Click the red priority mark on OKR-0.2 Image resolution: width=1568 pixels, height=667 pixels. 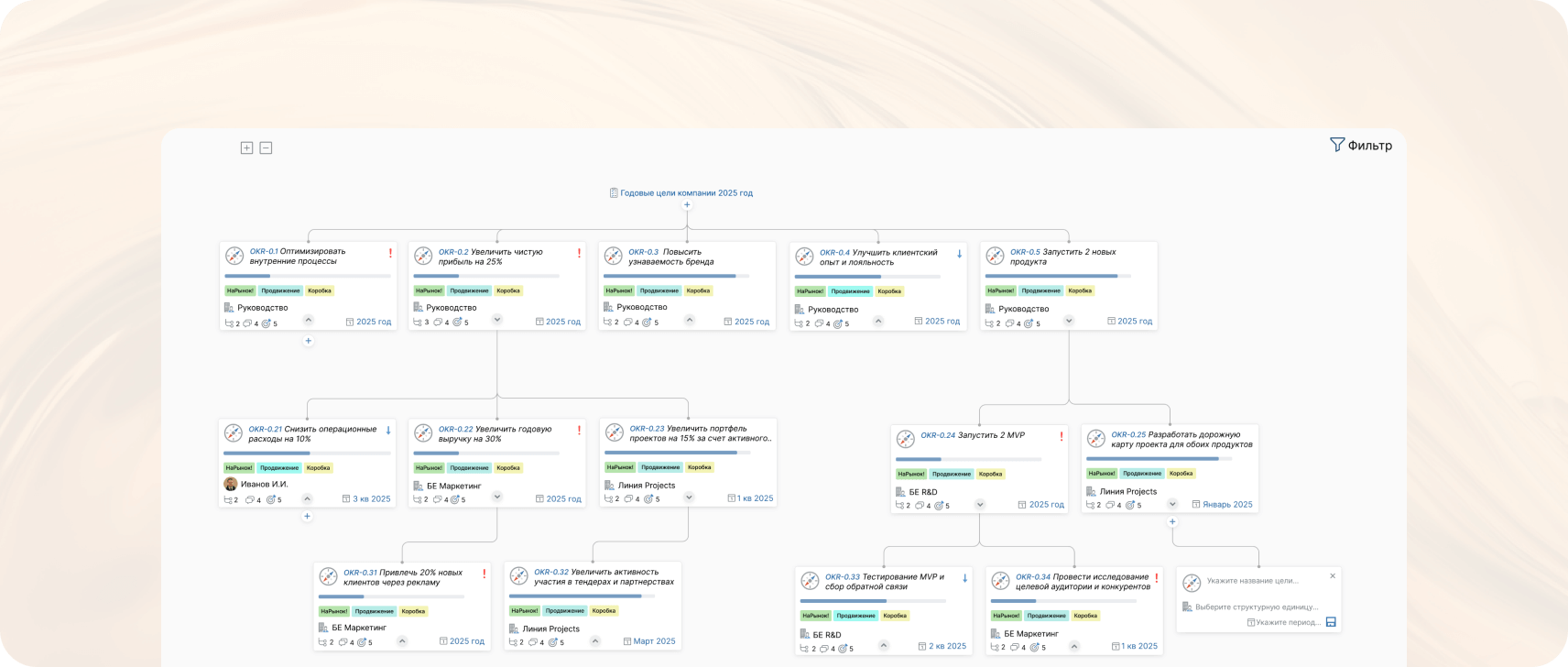(579, 253)
